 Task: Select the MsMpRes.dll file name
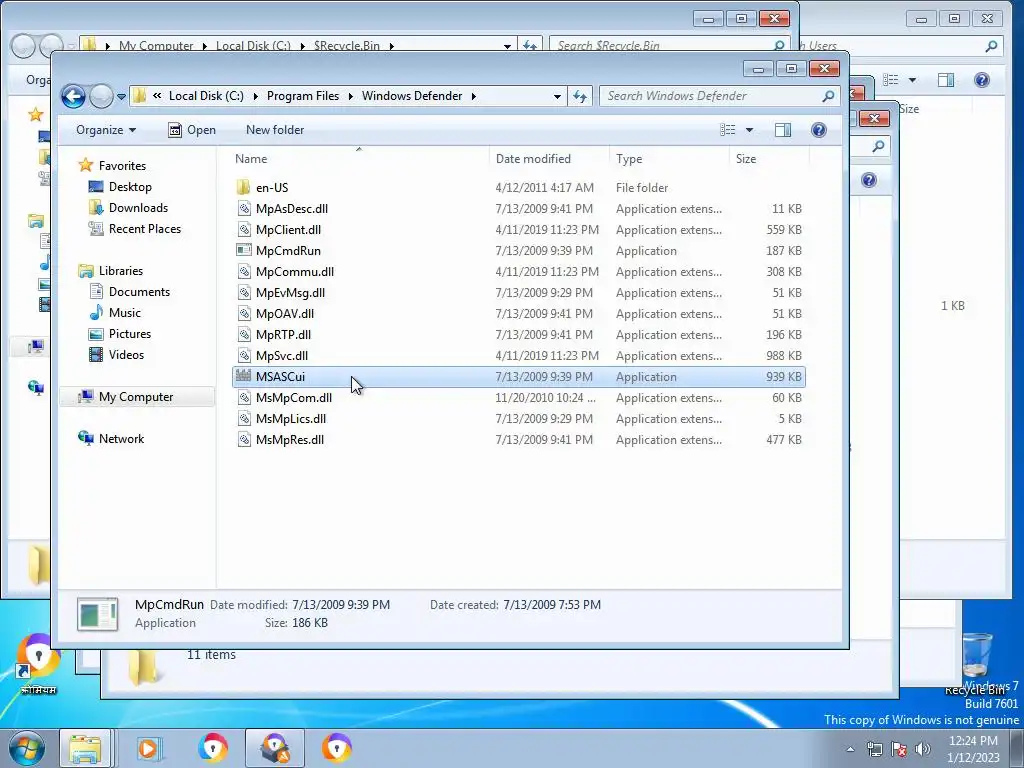coord(290,440)
